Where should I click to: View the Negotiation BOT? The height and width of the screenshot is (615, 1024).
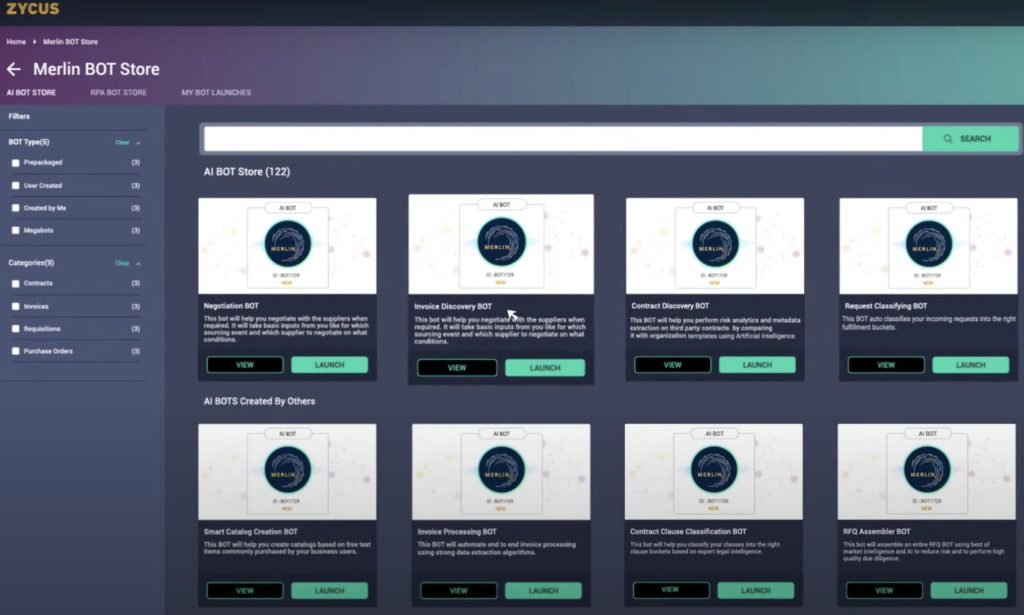click(245, 365)
